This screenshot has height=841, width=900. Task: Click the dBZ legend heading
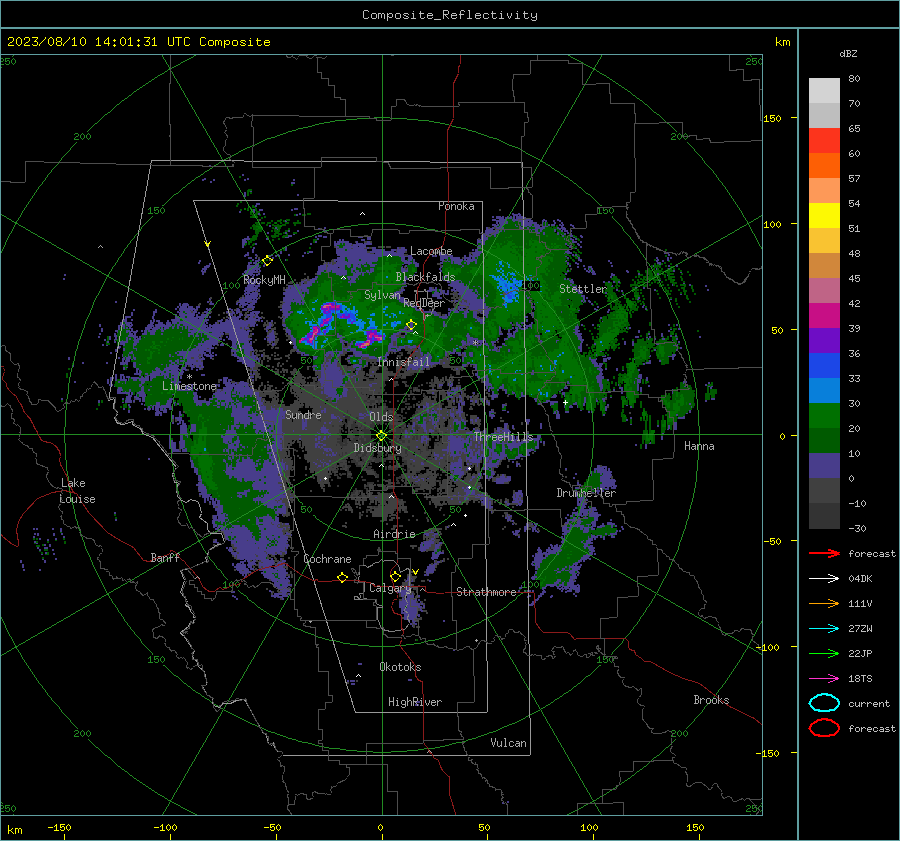pos(848,53)
